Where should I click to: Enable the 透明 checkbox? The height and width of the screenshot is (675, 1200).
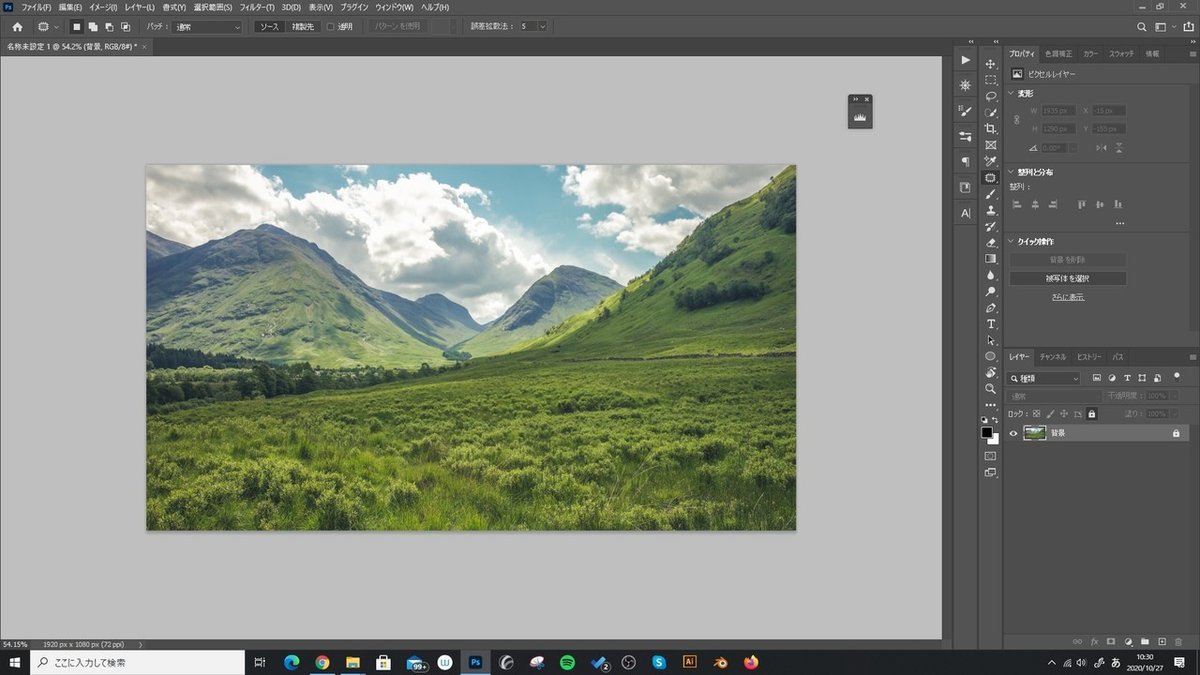[331, 27]
